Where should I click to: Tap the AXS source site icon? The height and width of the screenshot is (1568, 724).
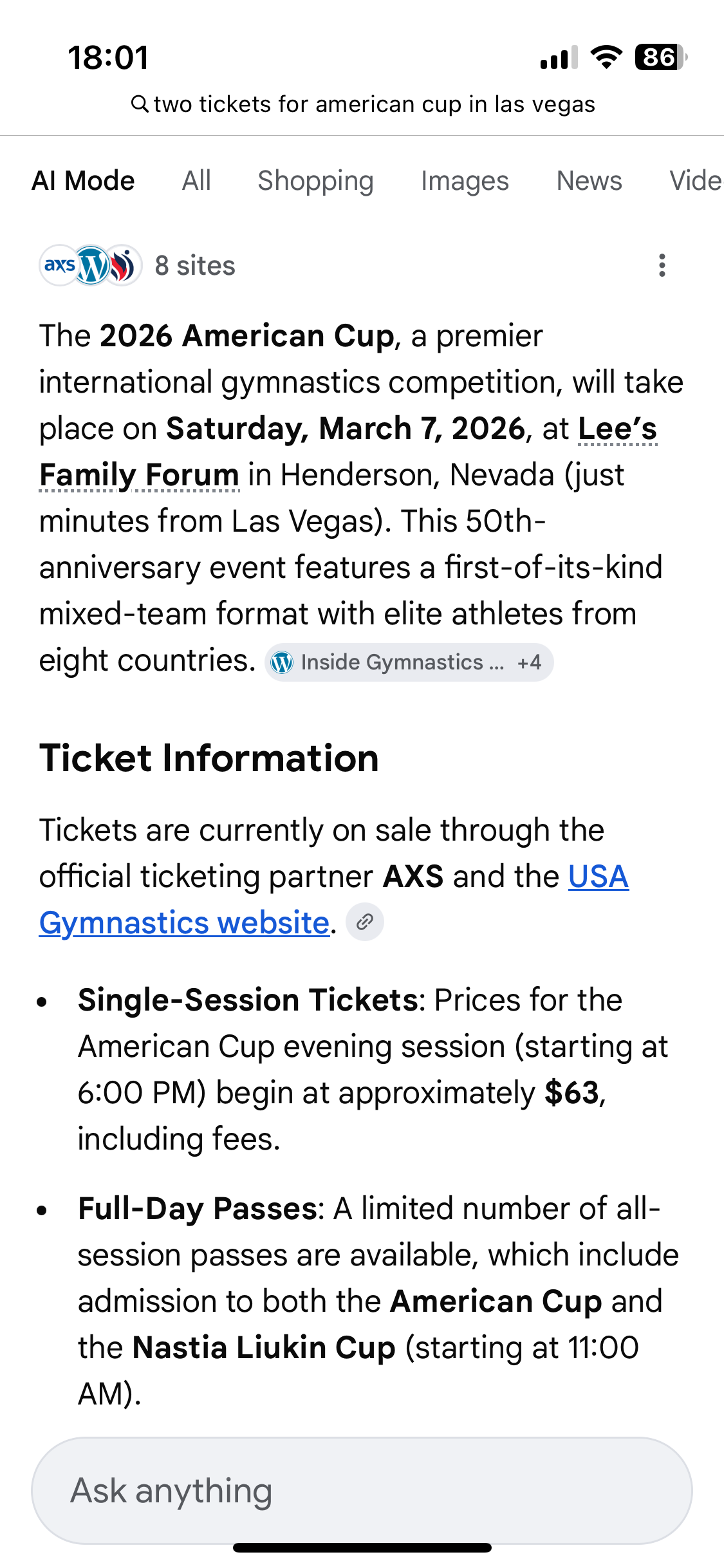click(x=59, y=265)
